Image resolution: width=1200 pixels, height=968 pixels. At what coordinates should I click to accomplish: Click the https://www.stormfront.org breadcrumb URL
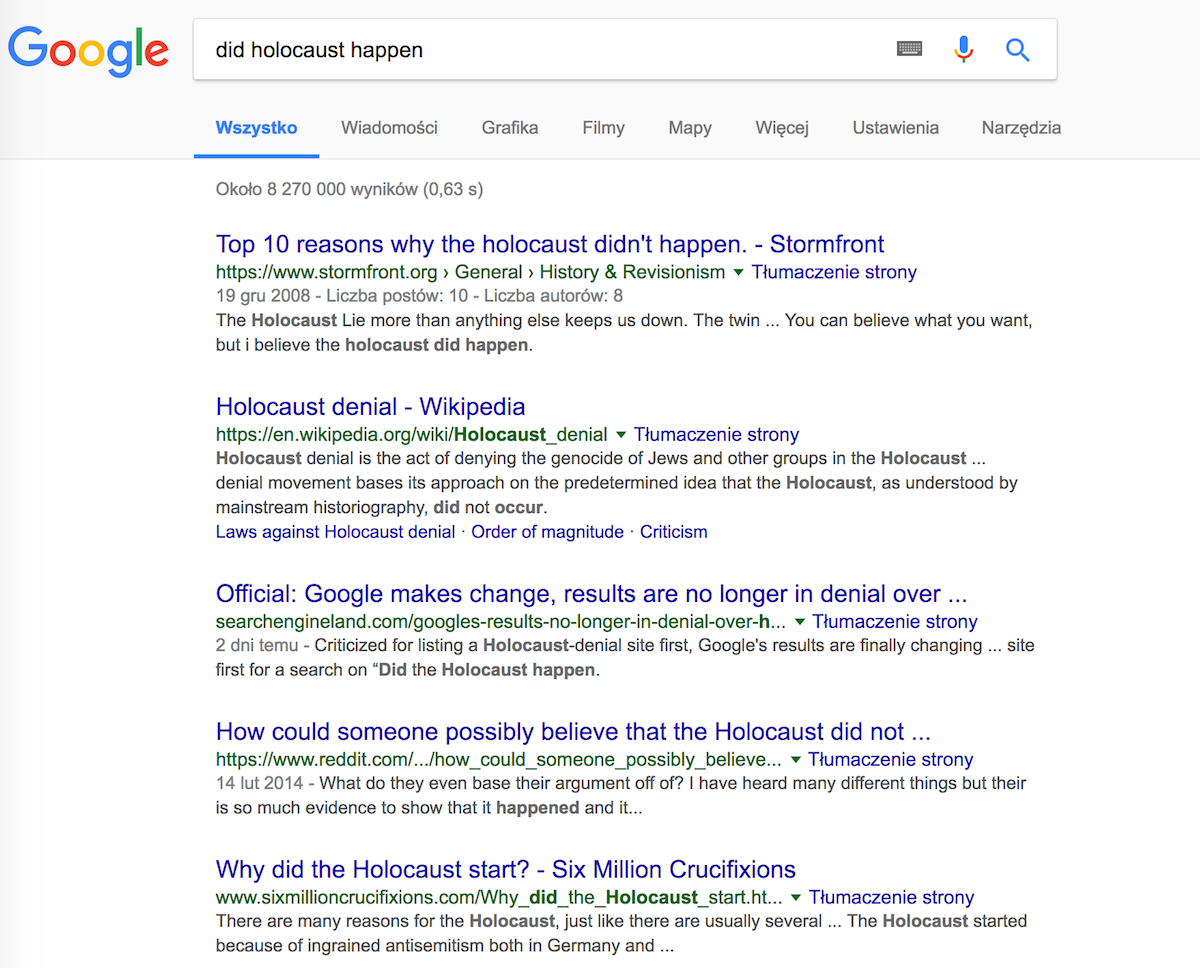[x=327, y=272]
